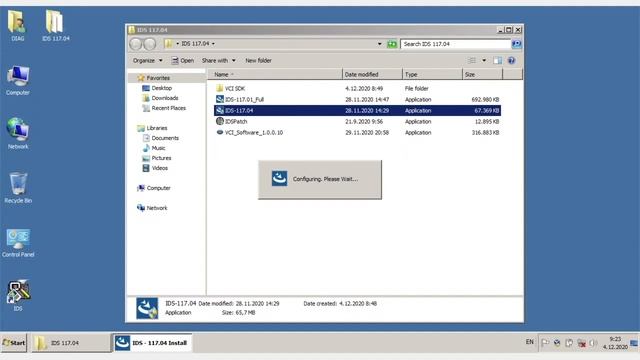Open the address bar history dropdown arrow
This screenshot has height=360, width=640.
(380, 44)
